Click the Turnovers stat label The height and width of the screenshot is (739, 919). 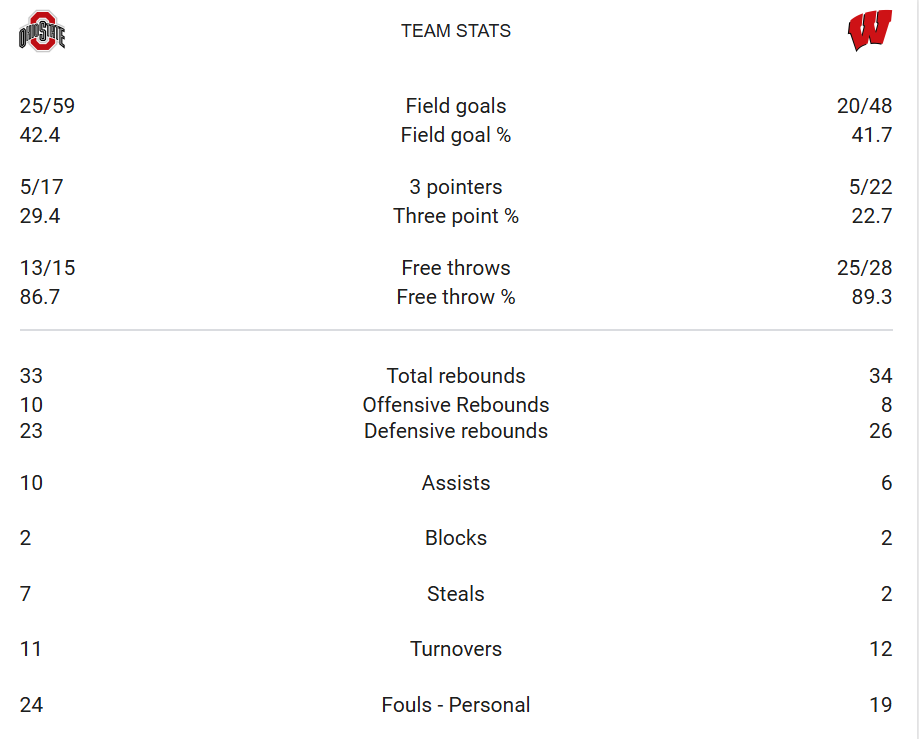pos(456,649)
